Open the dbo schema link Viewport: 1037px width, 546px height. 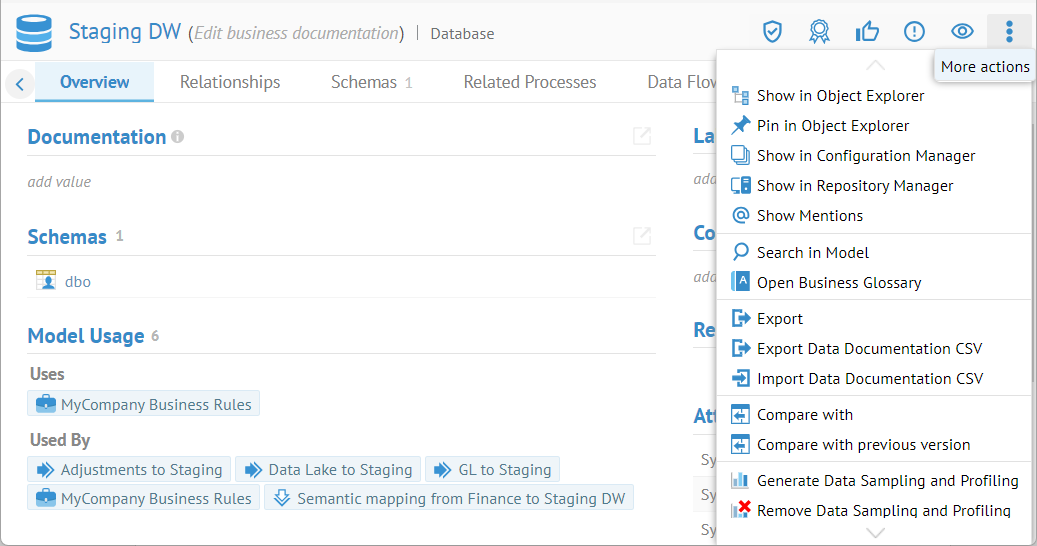(x=78, y=282)
